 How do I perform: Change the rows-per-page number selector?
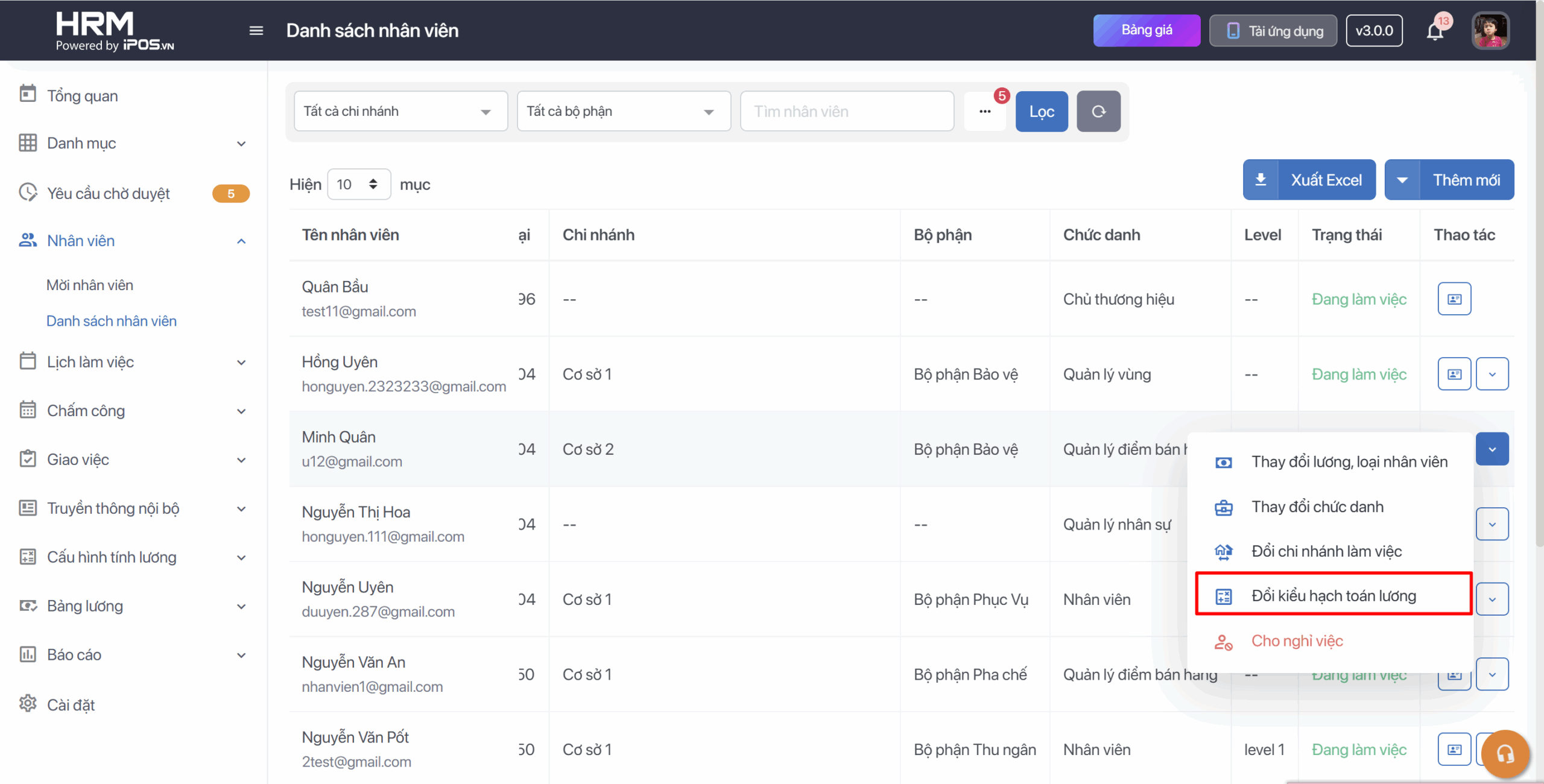pyautogui.click(x=358, y=185)
